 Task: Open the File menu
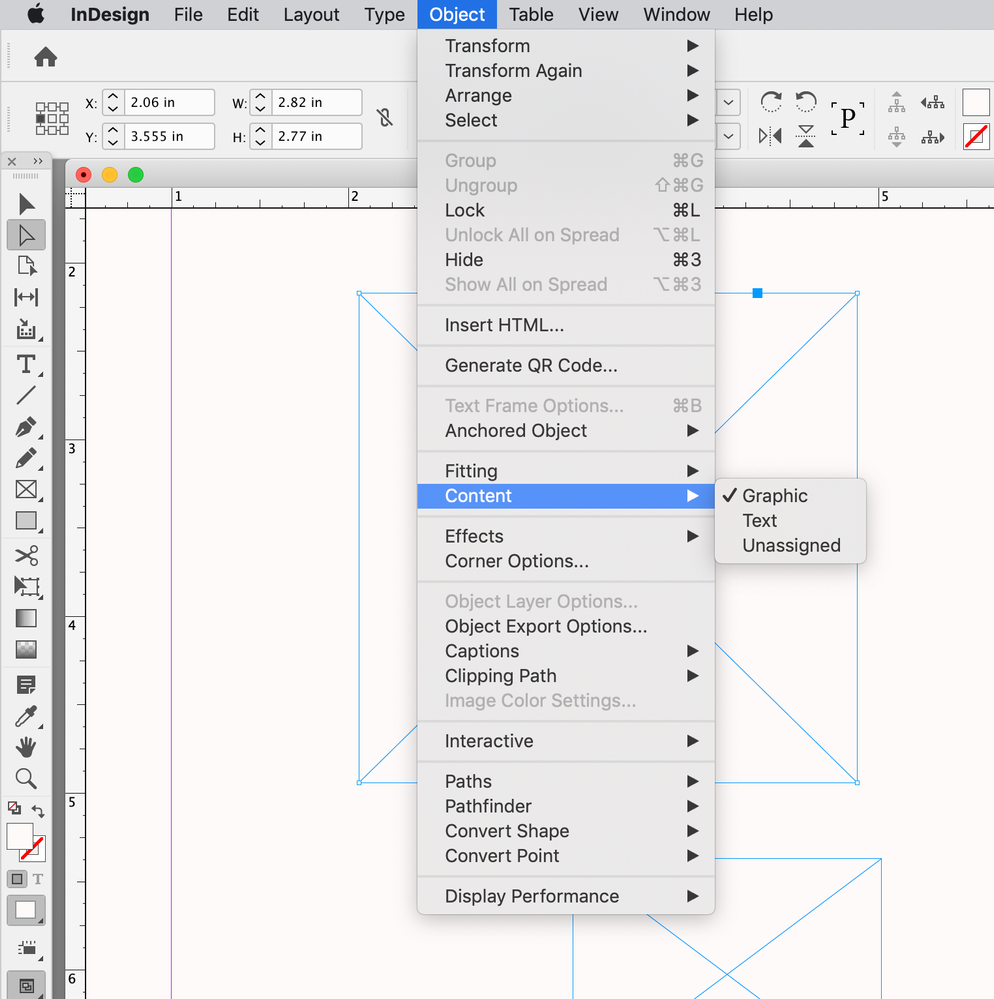(188, 14)
